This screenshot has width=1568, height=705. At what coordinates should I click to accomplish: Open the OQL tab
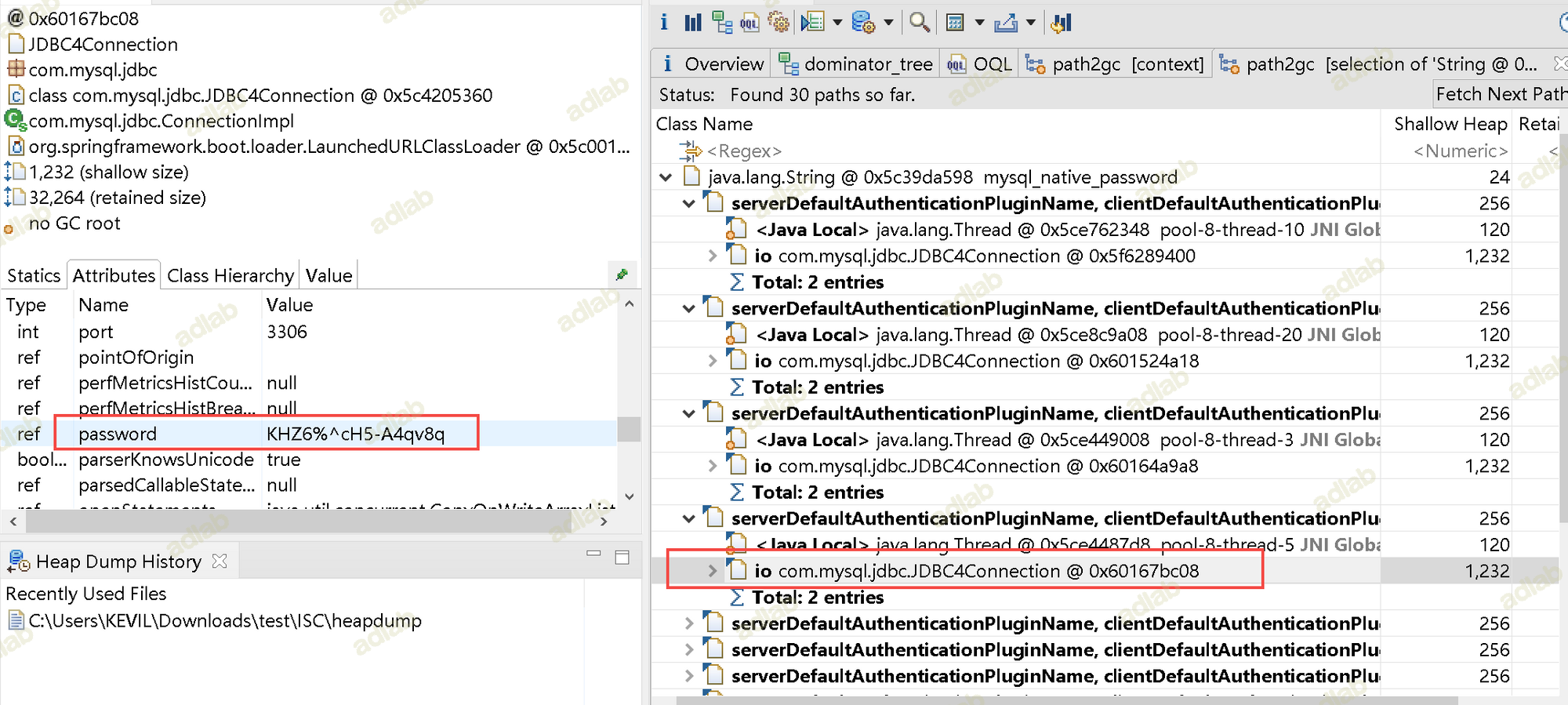979,64
